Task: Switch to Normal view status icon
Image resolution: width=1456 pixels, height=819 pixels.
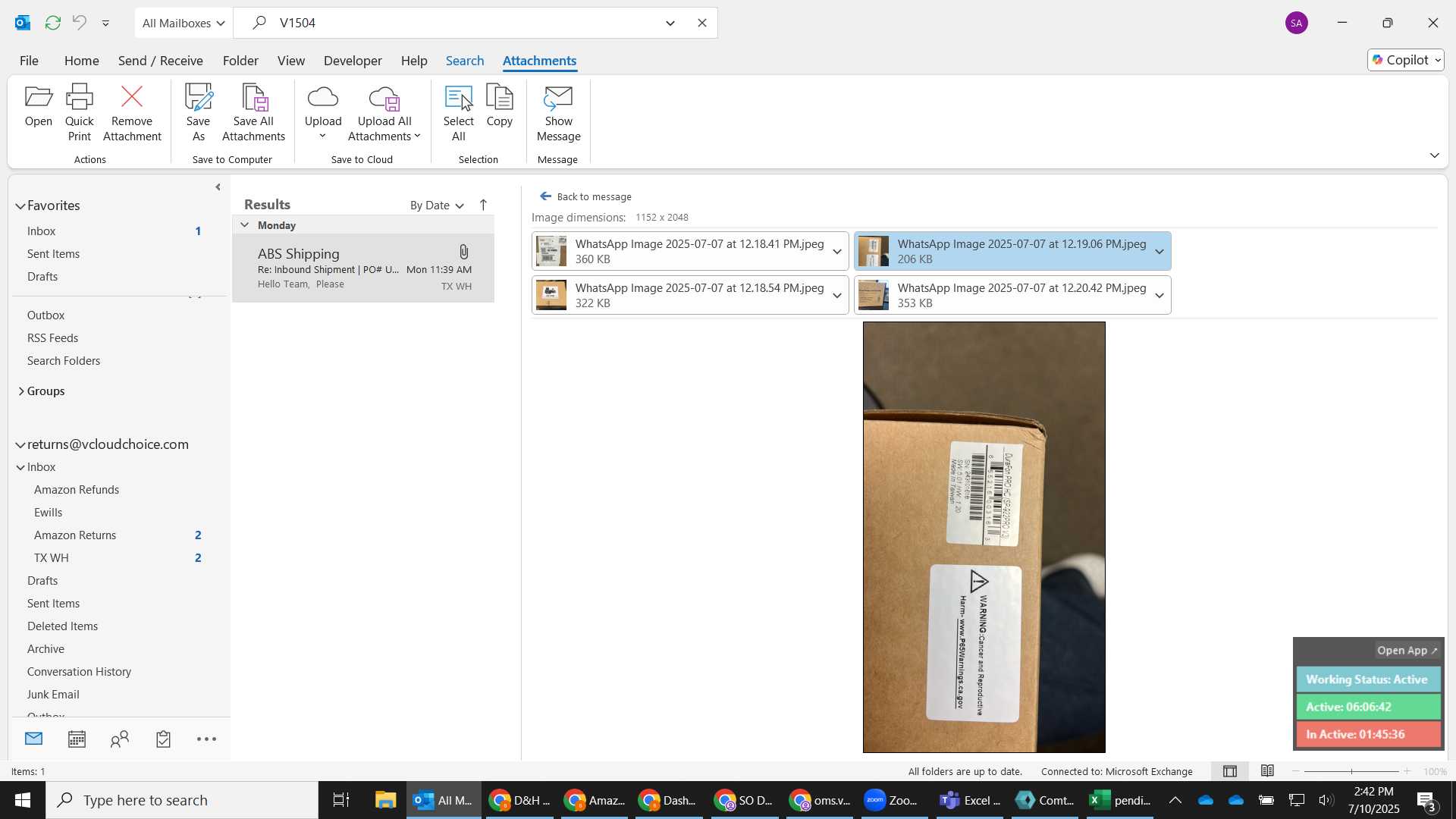Action: click(1230, 771)
